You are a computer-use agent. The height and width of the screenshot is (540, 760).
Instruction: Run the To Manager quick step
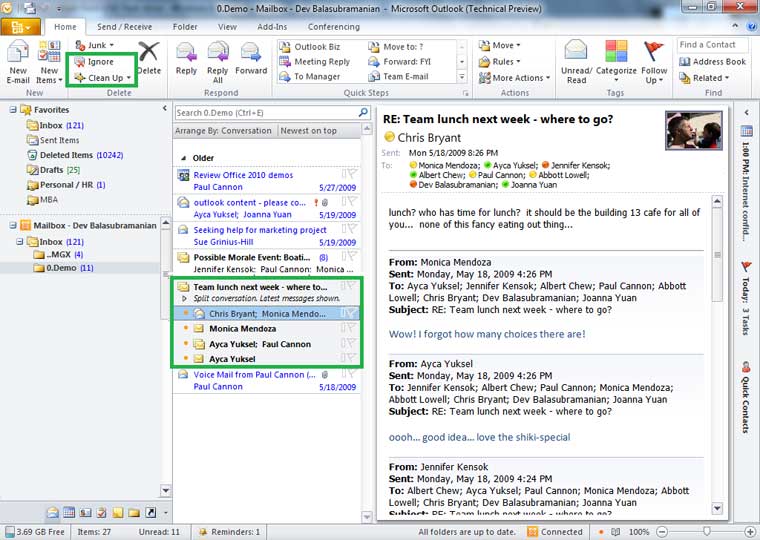point(310,77)
